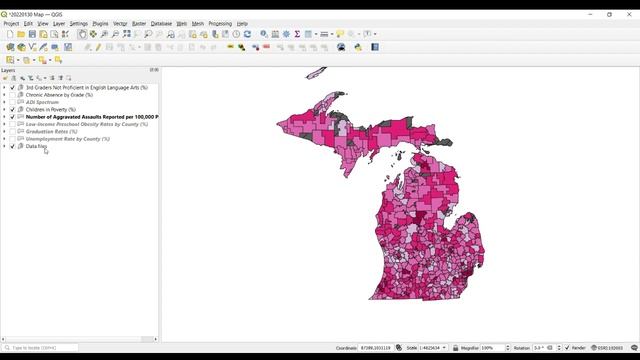
Task: Toggle the Render checkbox in status bar
Action: pyautogui.click(x=567, y=348)
